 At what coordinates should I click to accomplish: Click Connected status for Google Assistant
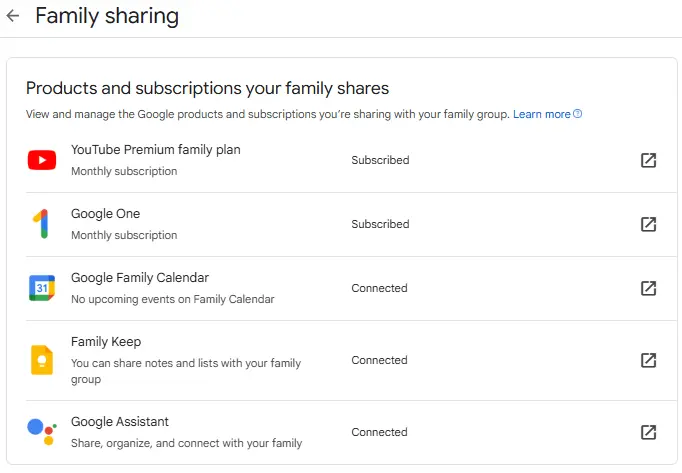(x=379, y=432)
